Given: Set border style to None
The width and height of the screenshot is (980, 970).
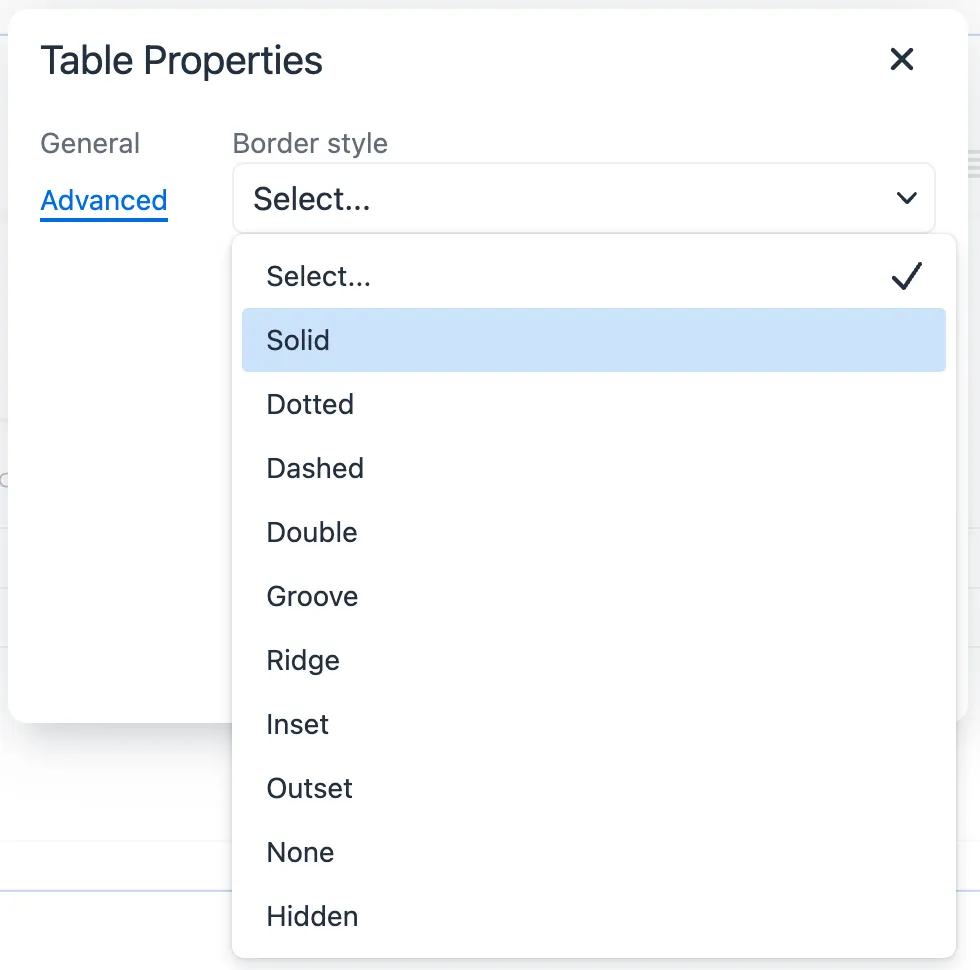Looking at the screenshot, I should (x=300, y=853).
